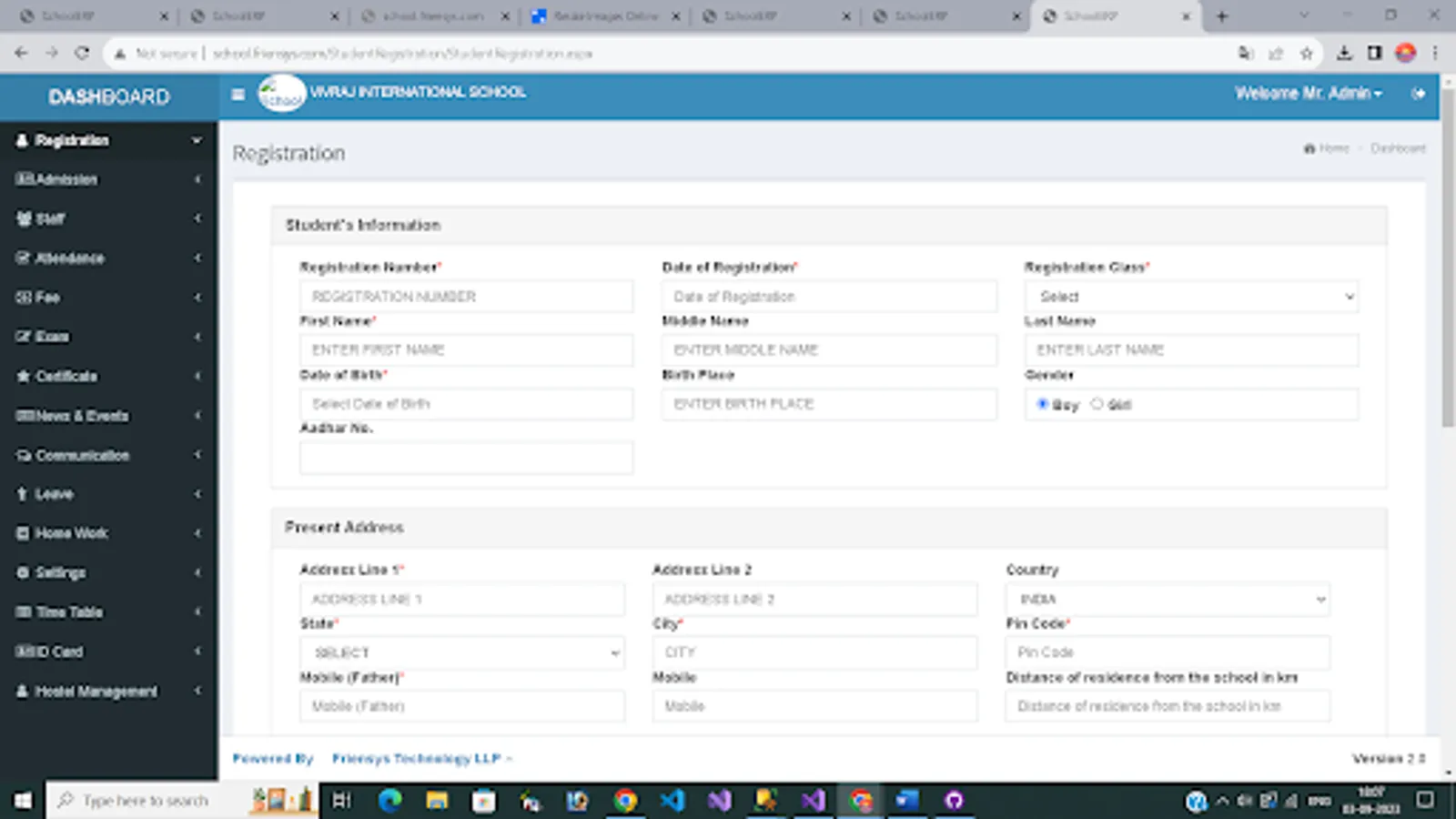Click the Exam icon in sidebar
Screen dimensions: 1456x819
coord(24,337)
